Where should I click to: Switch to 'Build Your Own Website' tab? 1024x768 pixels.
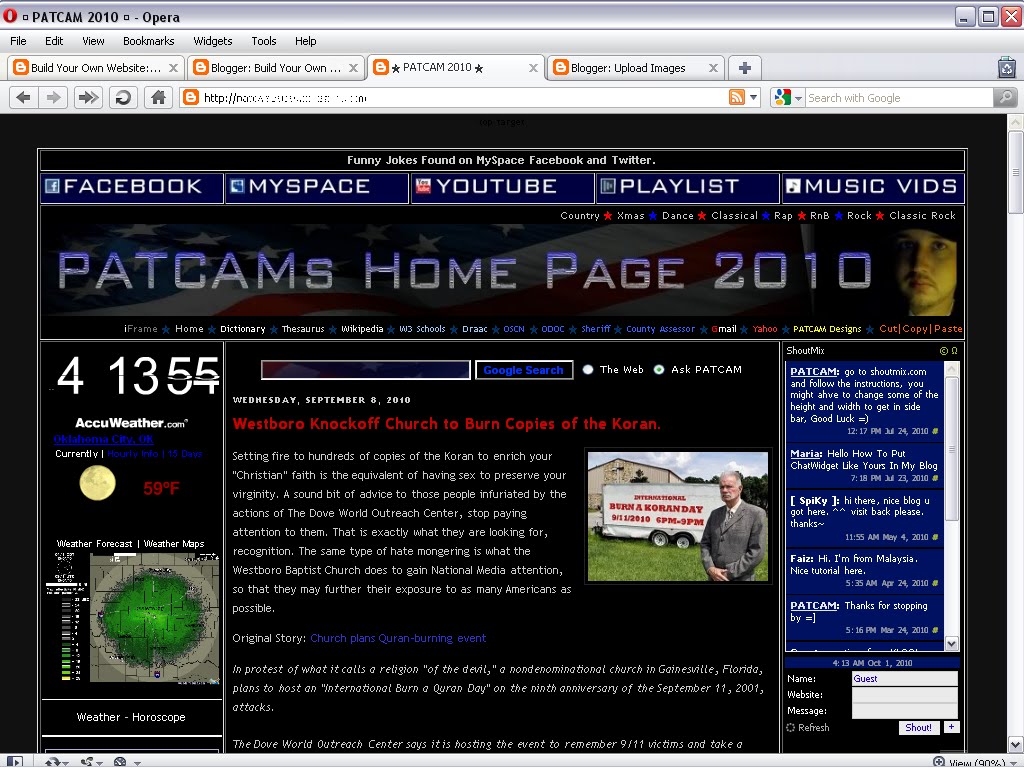95,68
